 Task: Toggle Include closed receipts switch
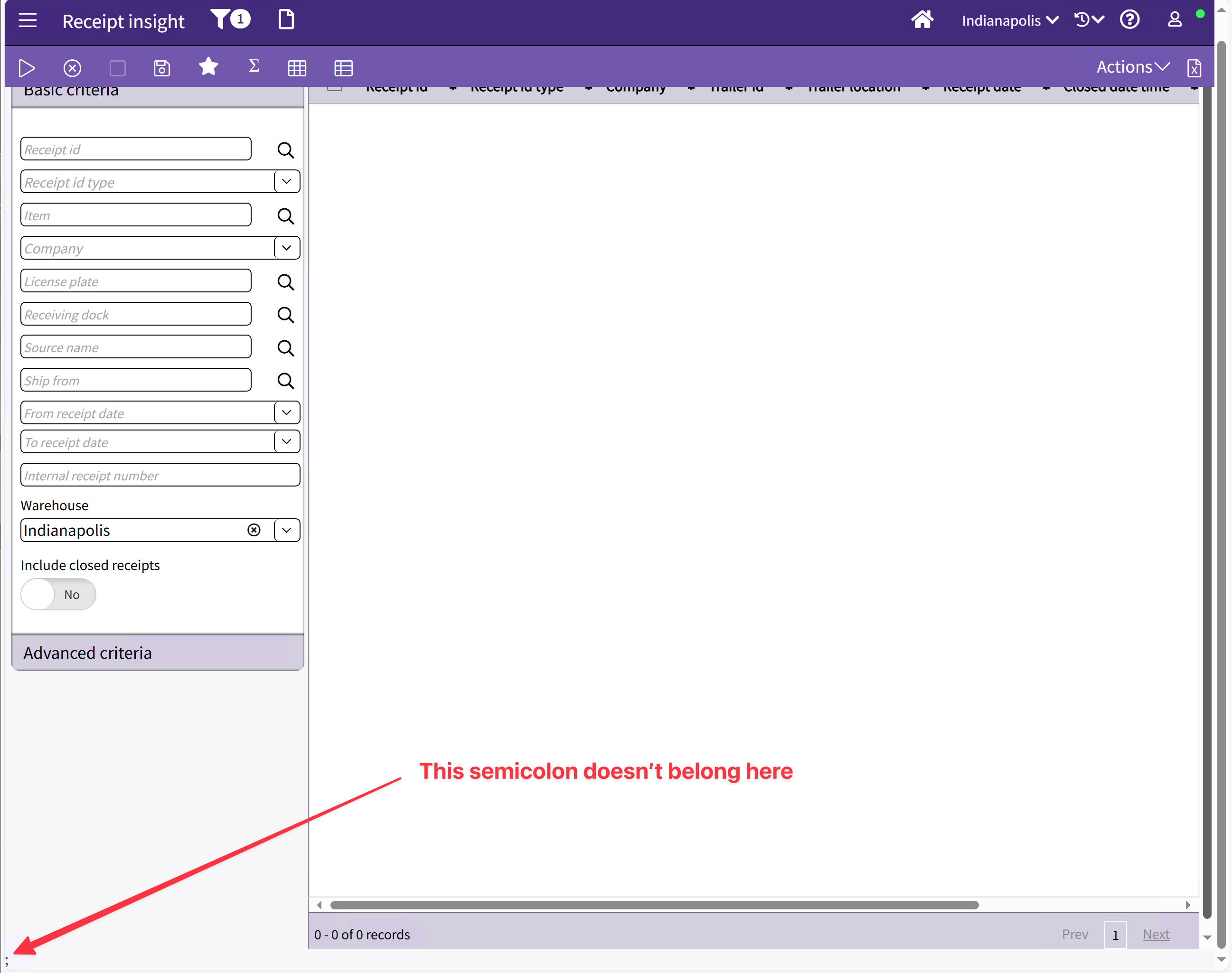58,594
